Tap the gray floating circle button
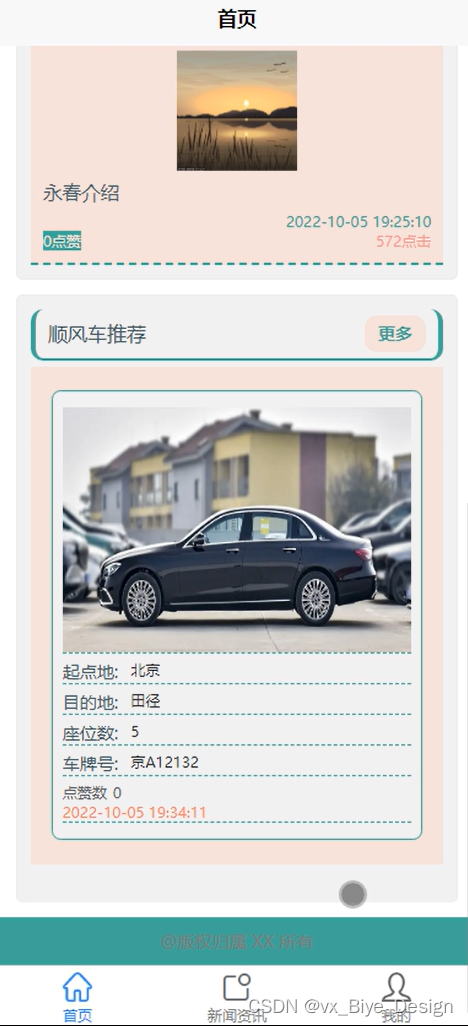 [x=353, y=894]
